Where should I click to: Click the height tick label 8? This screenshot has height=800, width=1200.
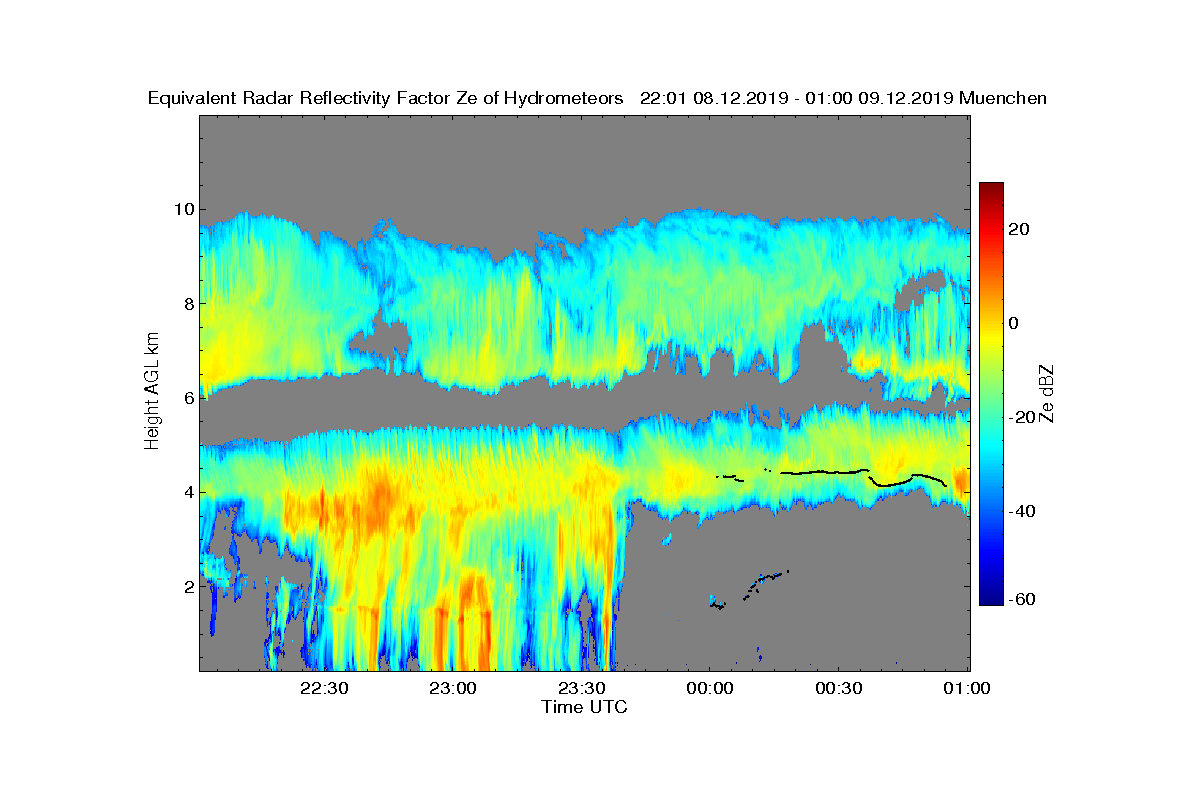coord(188,303)
